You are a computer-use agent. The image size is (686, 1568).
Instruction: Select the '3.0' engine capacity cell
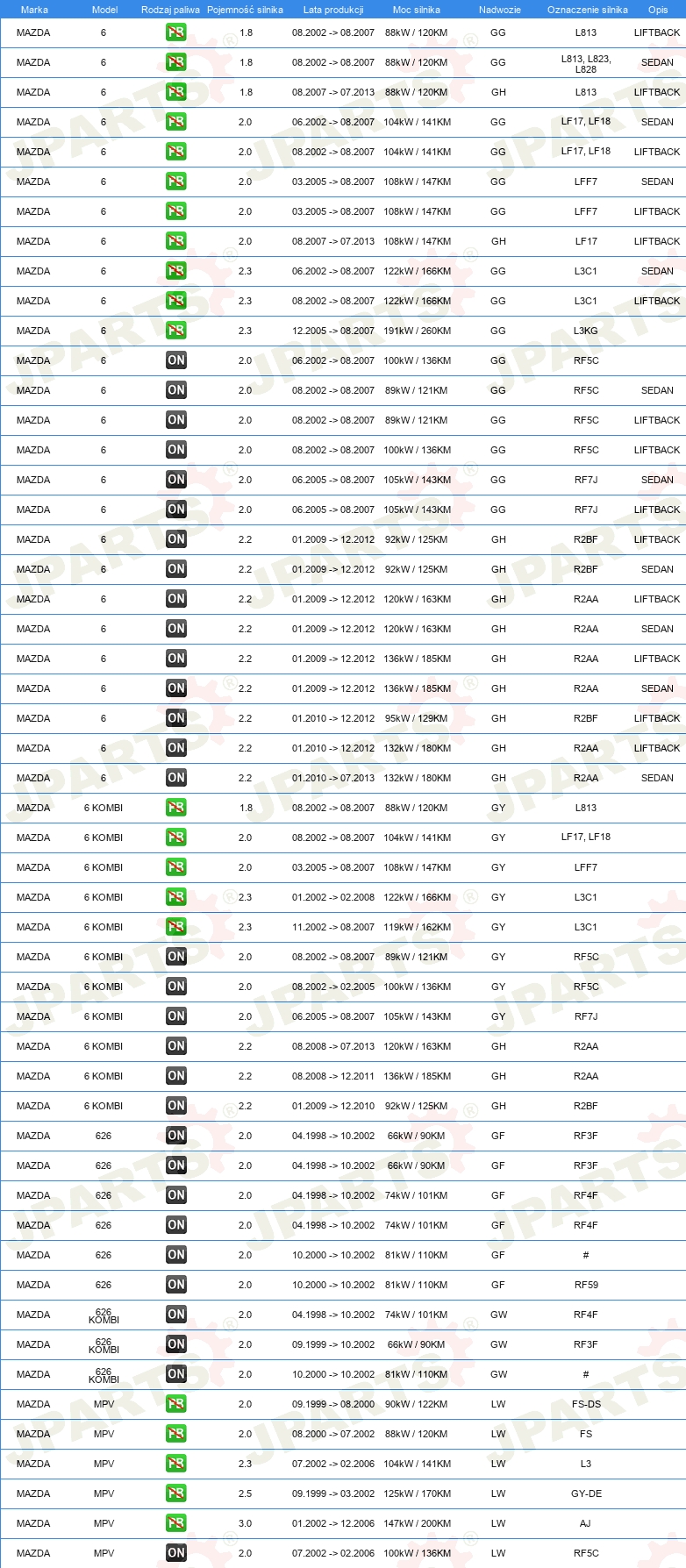[x=245, y=1523]
